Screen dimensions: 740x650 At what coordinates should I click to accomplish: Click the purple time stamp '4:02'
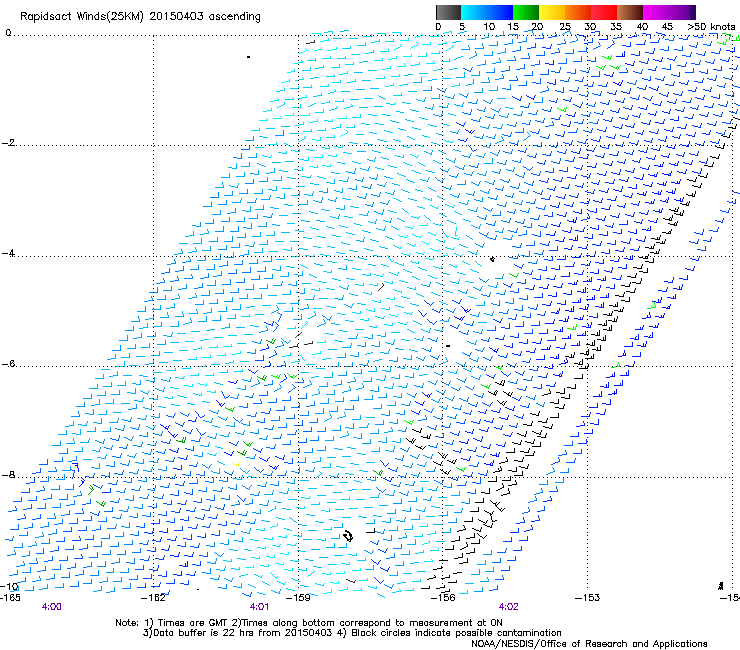pyautogui.click(x=508, y=607)
